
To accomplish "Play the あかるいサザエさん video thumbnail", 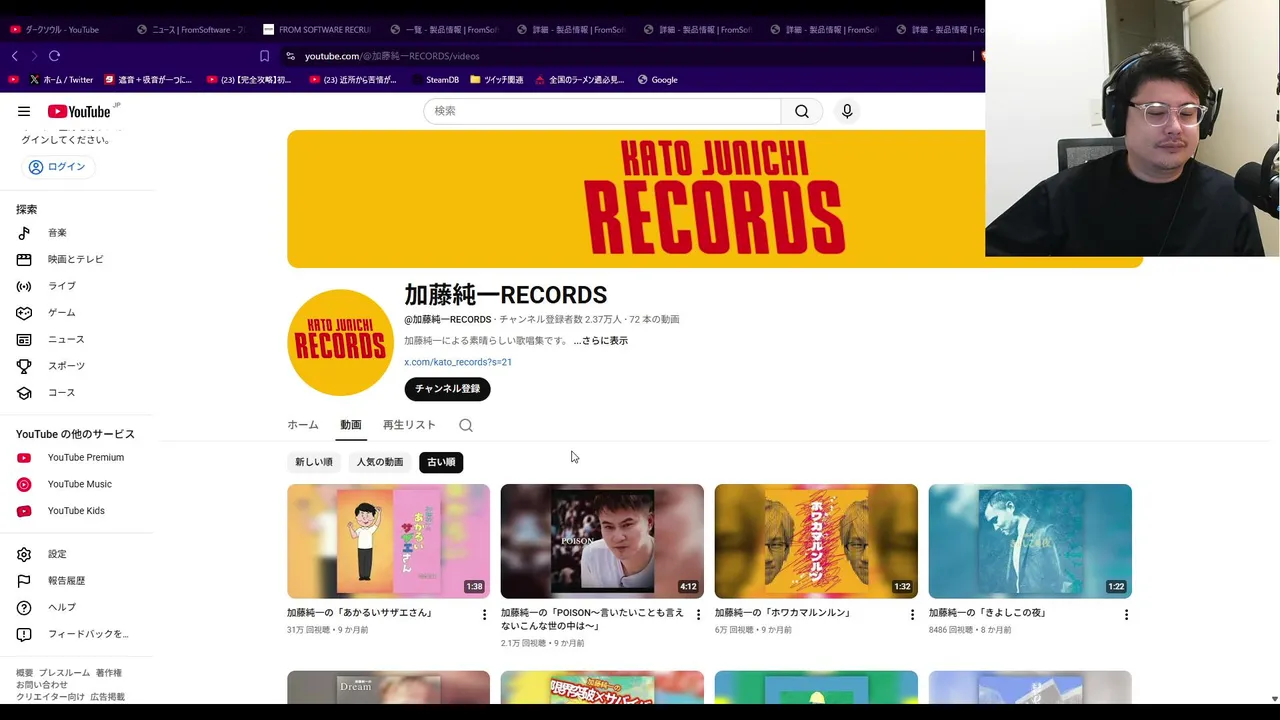I will [388, 541].
